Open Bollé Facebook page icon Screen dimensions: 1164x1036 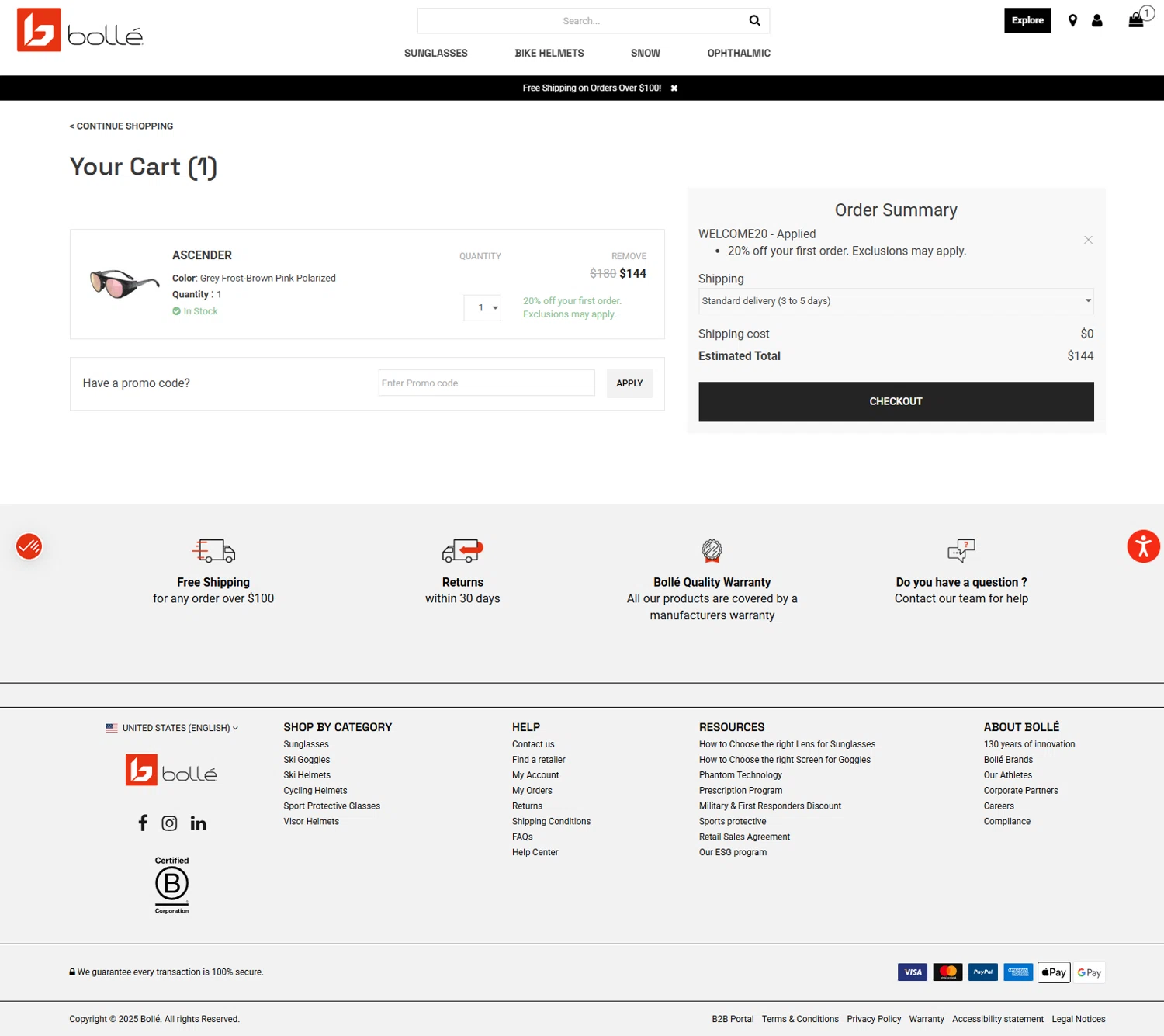pos(143,823)
